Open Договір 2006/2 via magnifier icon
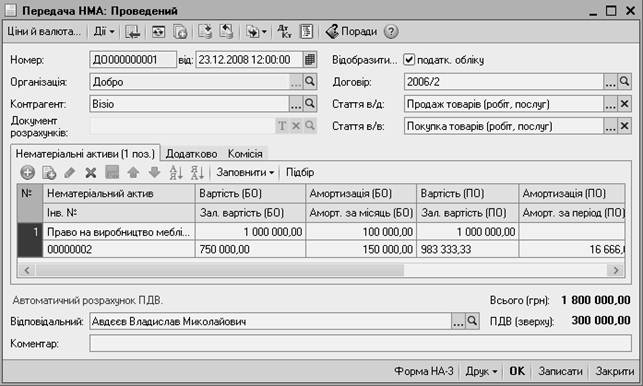The height and width of the screenshot is (386, 643). pos(625,82)
